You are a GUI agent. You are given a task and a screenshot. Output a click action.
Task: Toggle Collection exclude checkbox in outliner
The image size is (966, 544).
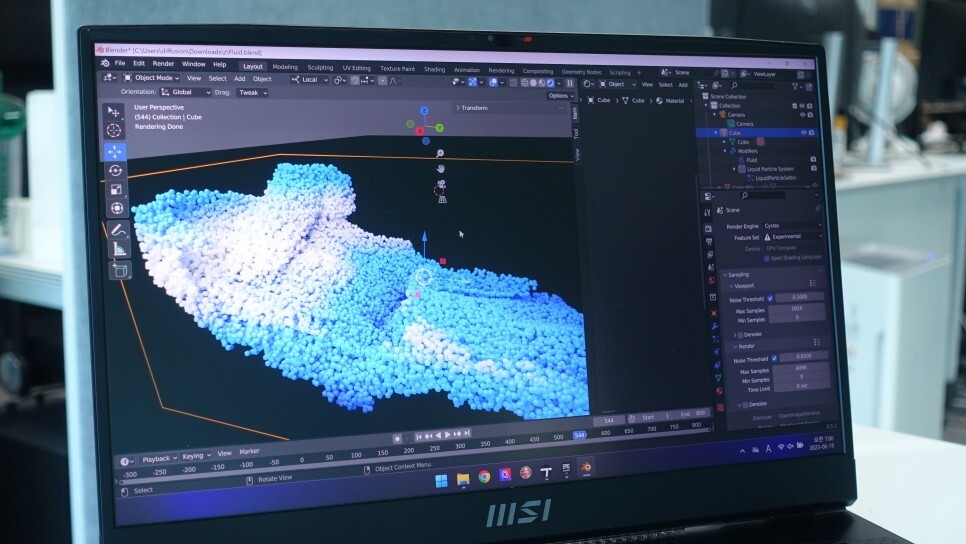pyautogui.click(x=795, y=106)
